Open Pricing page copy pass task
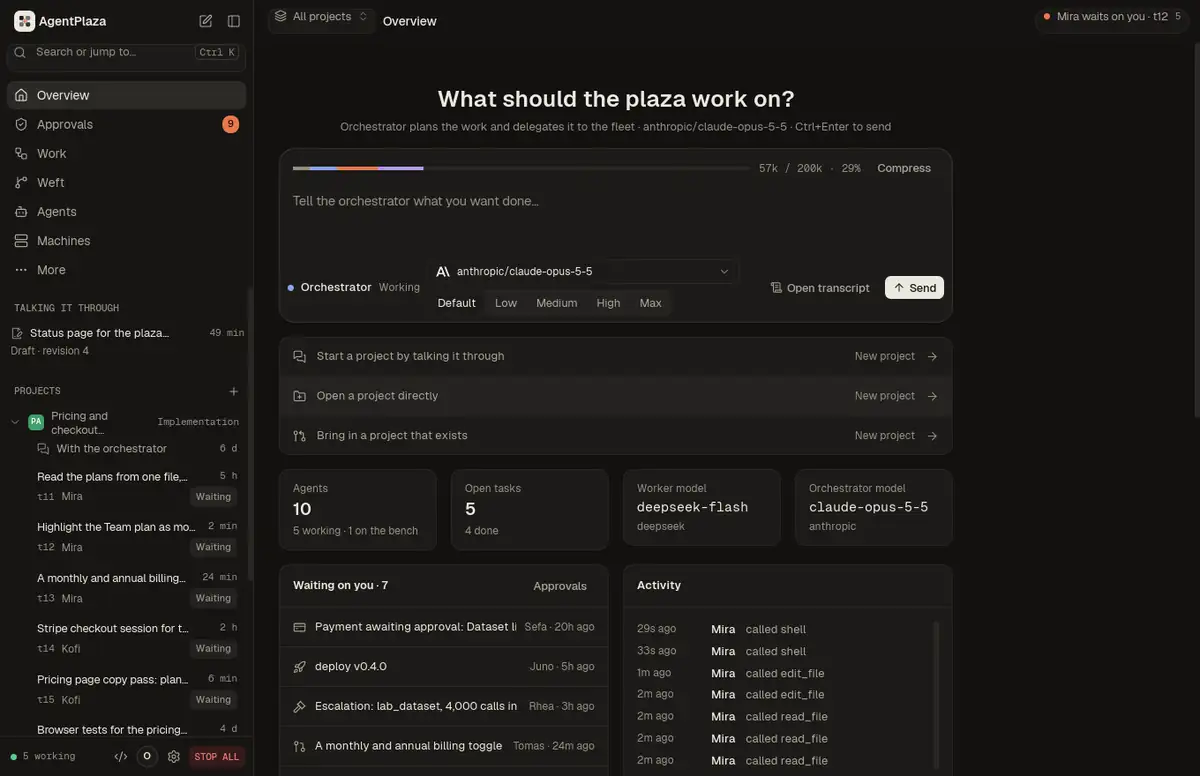The height and width of the screenshot is (776, 1200). [137, 689]
